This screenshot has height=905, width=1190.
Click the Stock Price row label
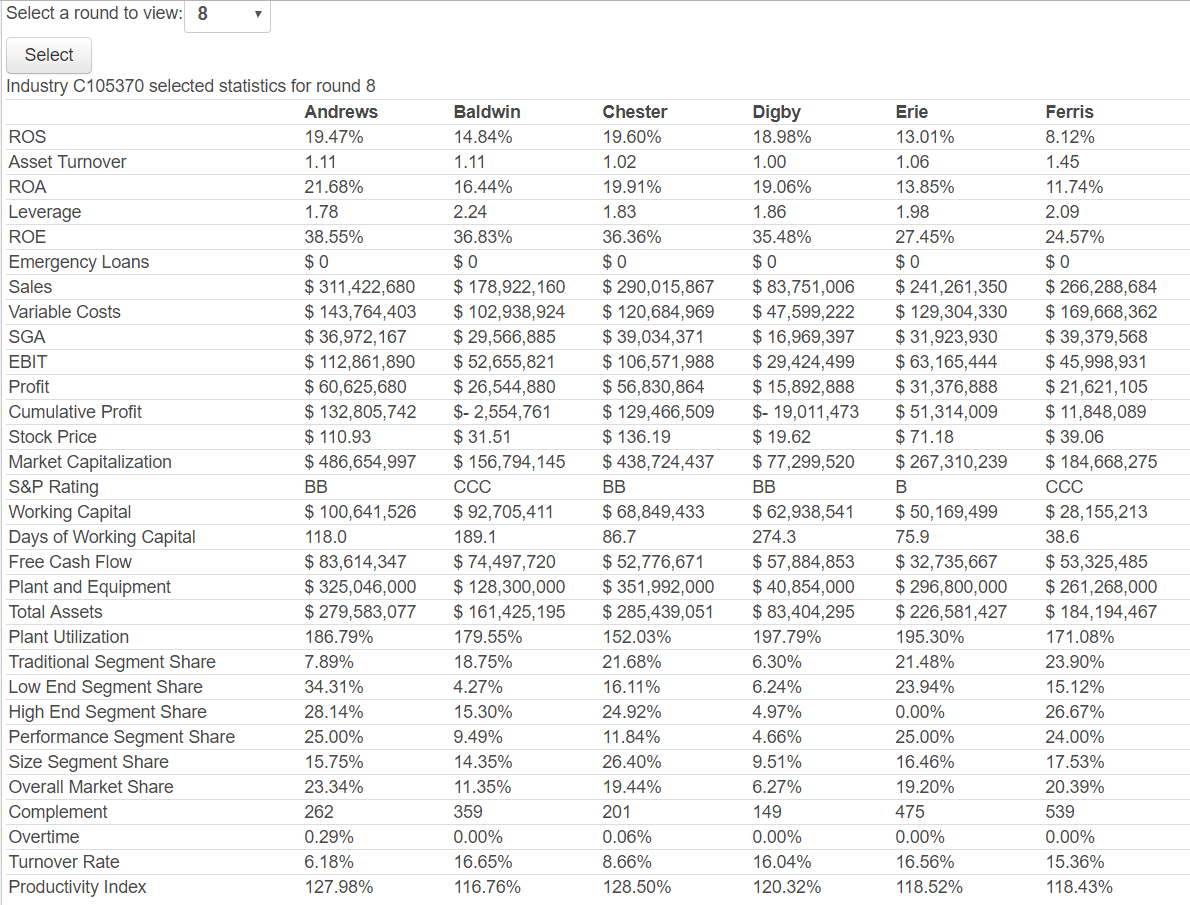(52, 437)
